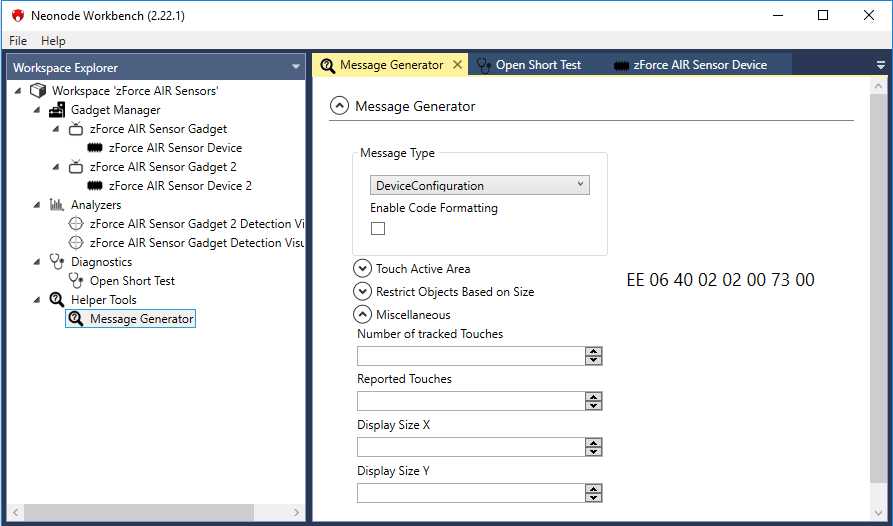Click the Workspace cube icon
The width and height of the screenshot is (893, 526).
click(38, 91)
